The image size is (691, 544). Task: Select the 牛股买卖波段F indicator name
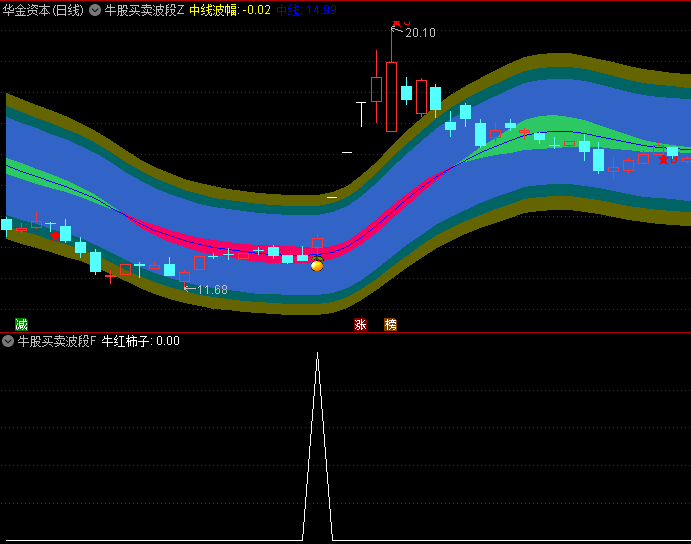(x=56, y=341)
